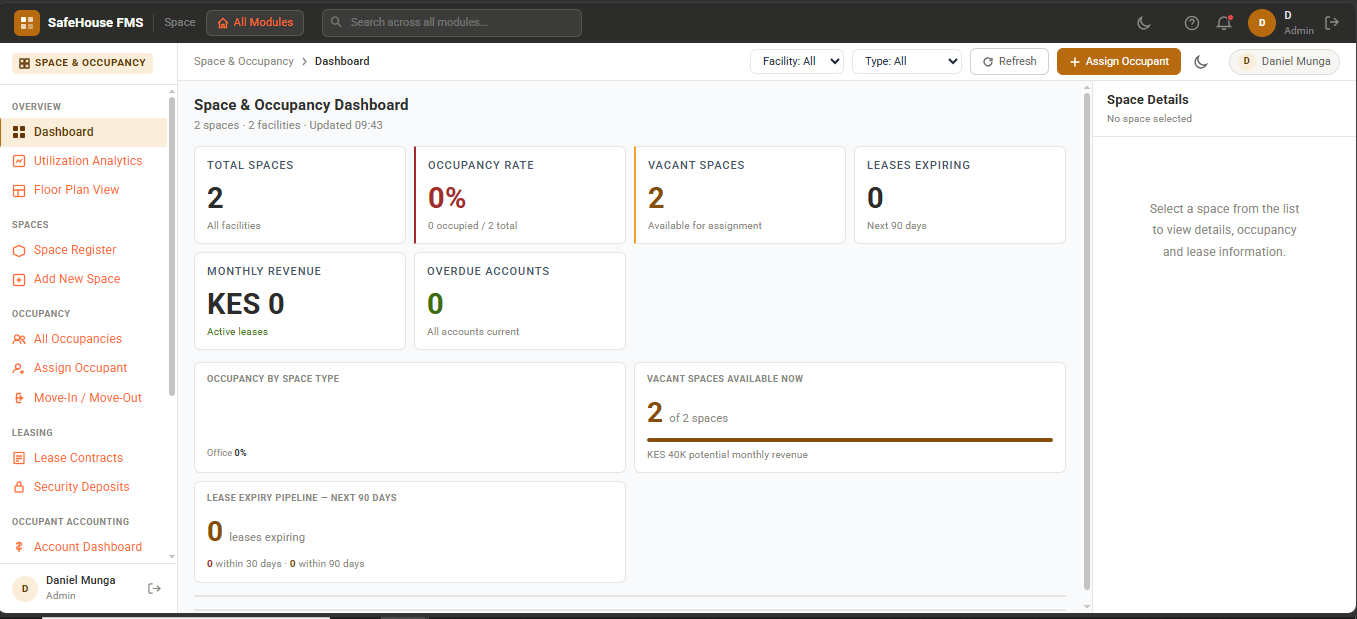Click the Occupancy Rate card

[520, 195]
